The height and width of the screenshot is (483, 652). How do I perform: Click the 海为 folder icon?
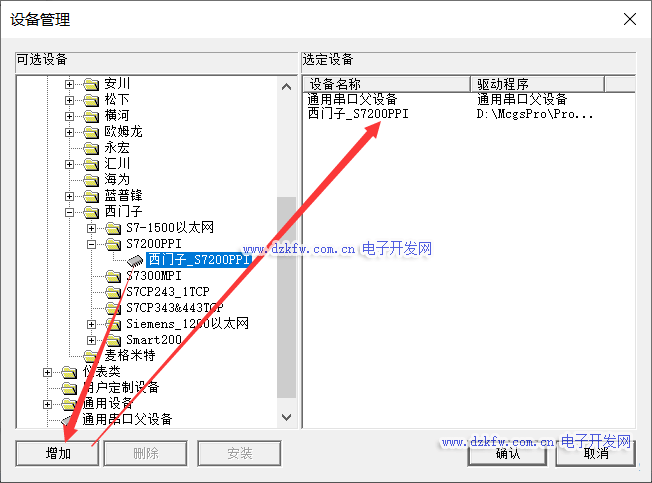(92, 180)
